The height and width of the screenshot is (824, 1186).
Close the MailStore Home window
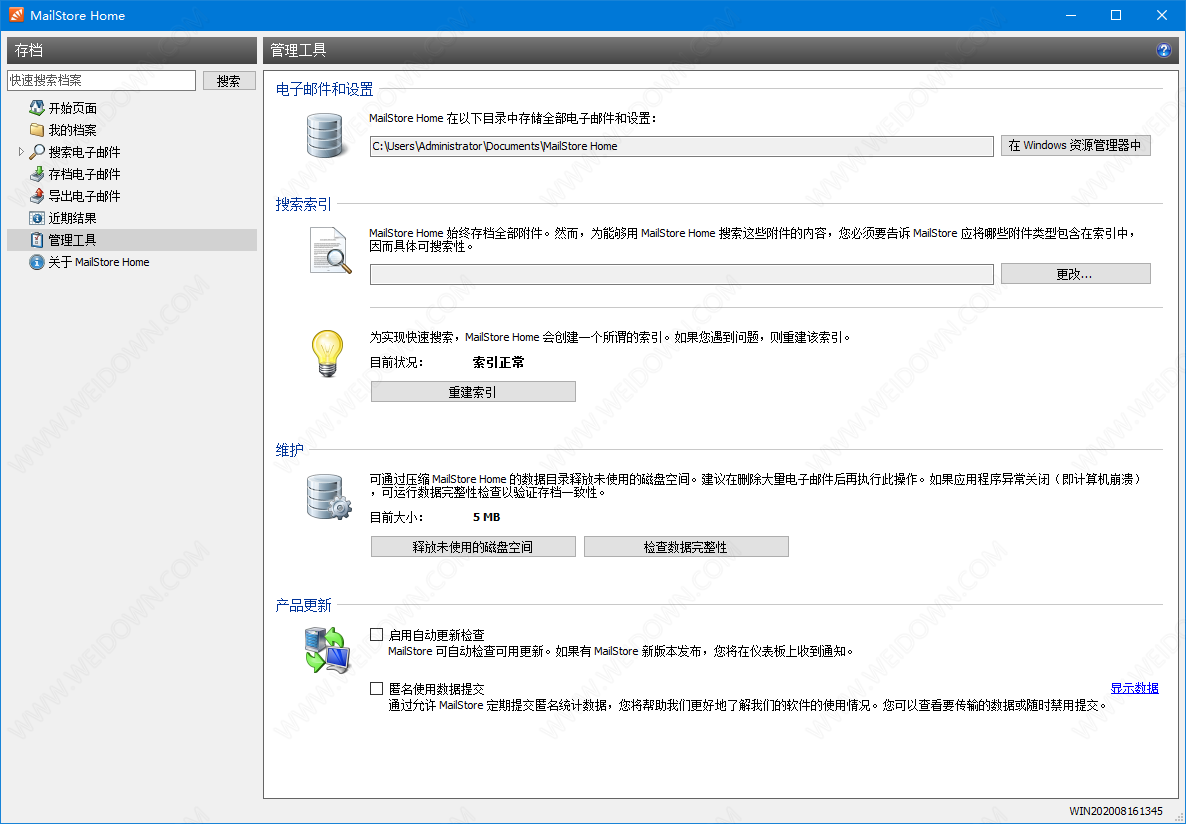pos(1163,15)
